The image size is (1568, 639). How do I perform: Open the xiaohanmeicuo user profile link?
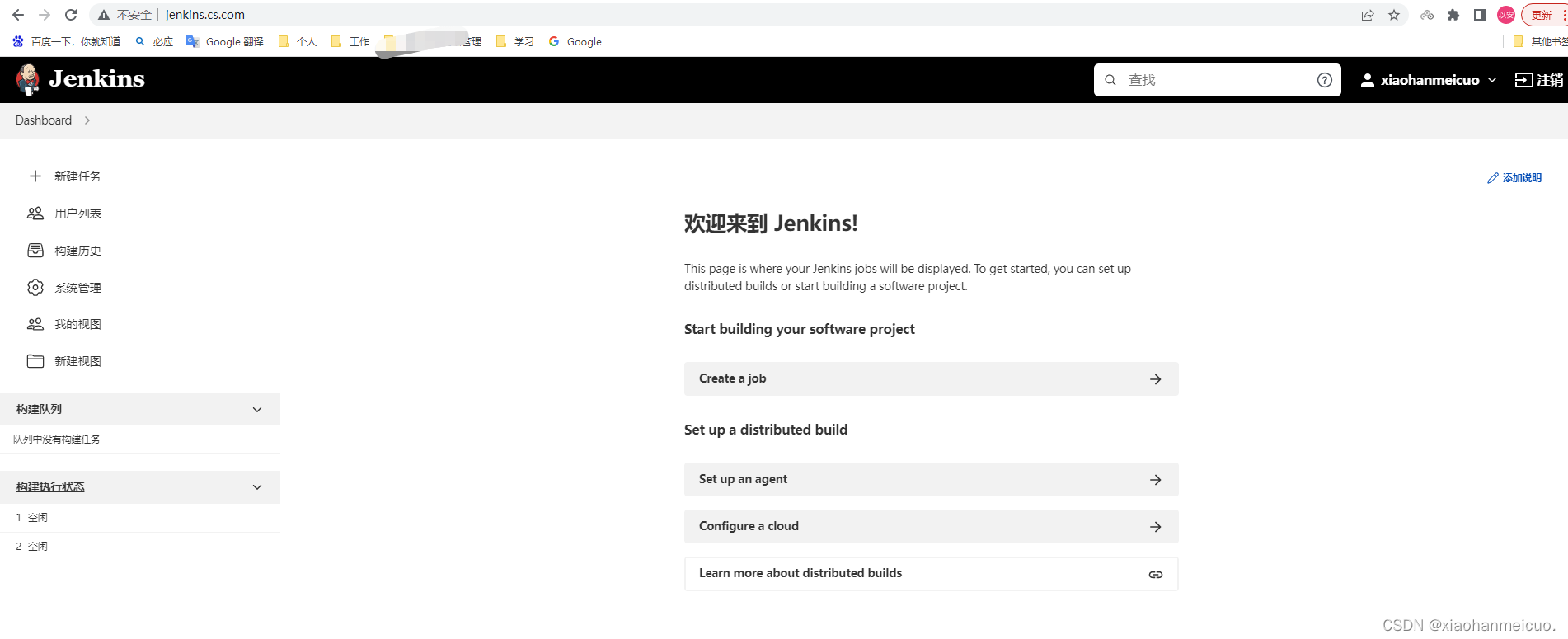(x=1430, y=80)
